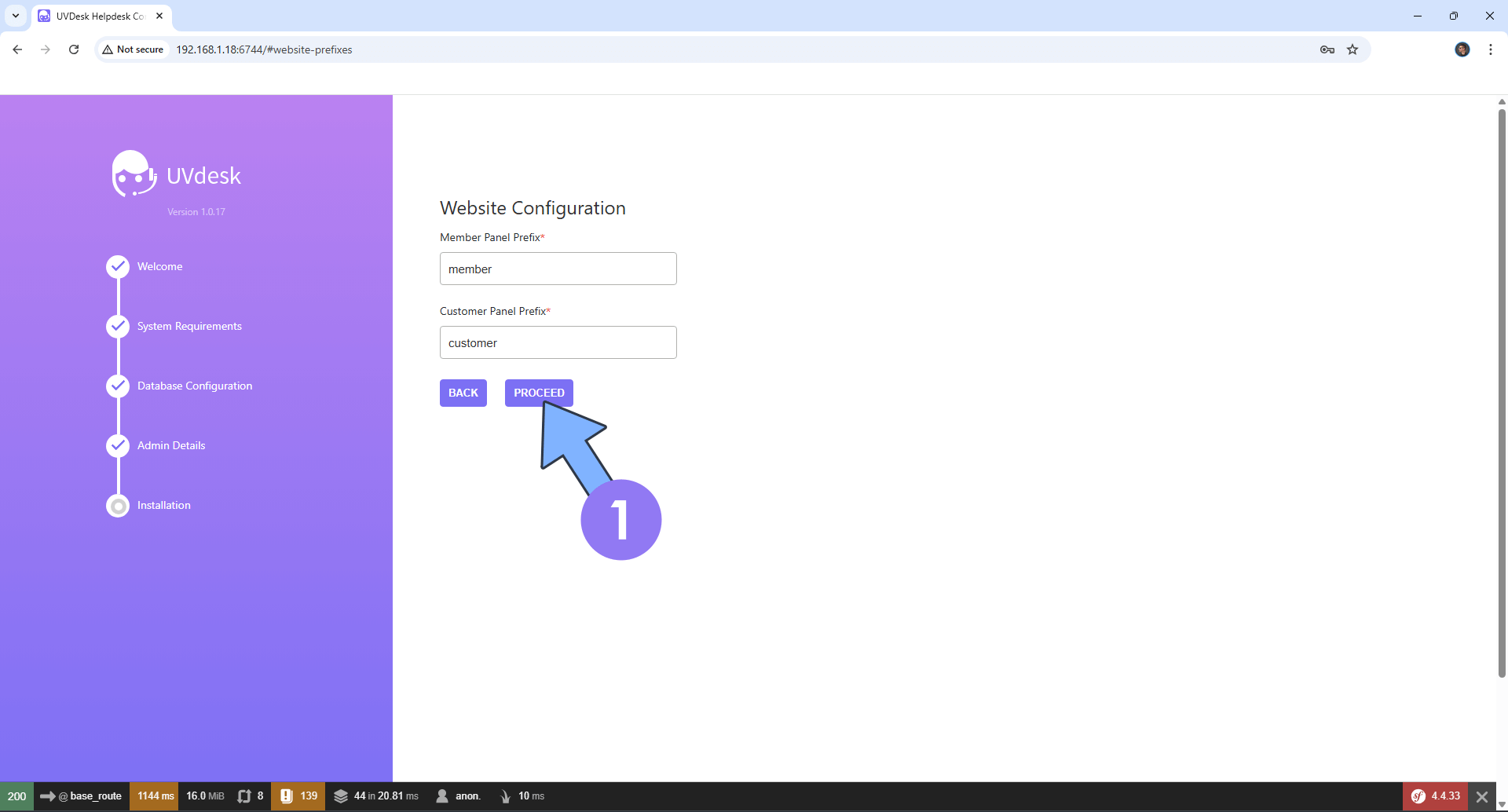Screen dimensions: 1508x812
Task: Click the database queries layers icon
Action: (341, 796)
